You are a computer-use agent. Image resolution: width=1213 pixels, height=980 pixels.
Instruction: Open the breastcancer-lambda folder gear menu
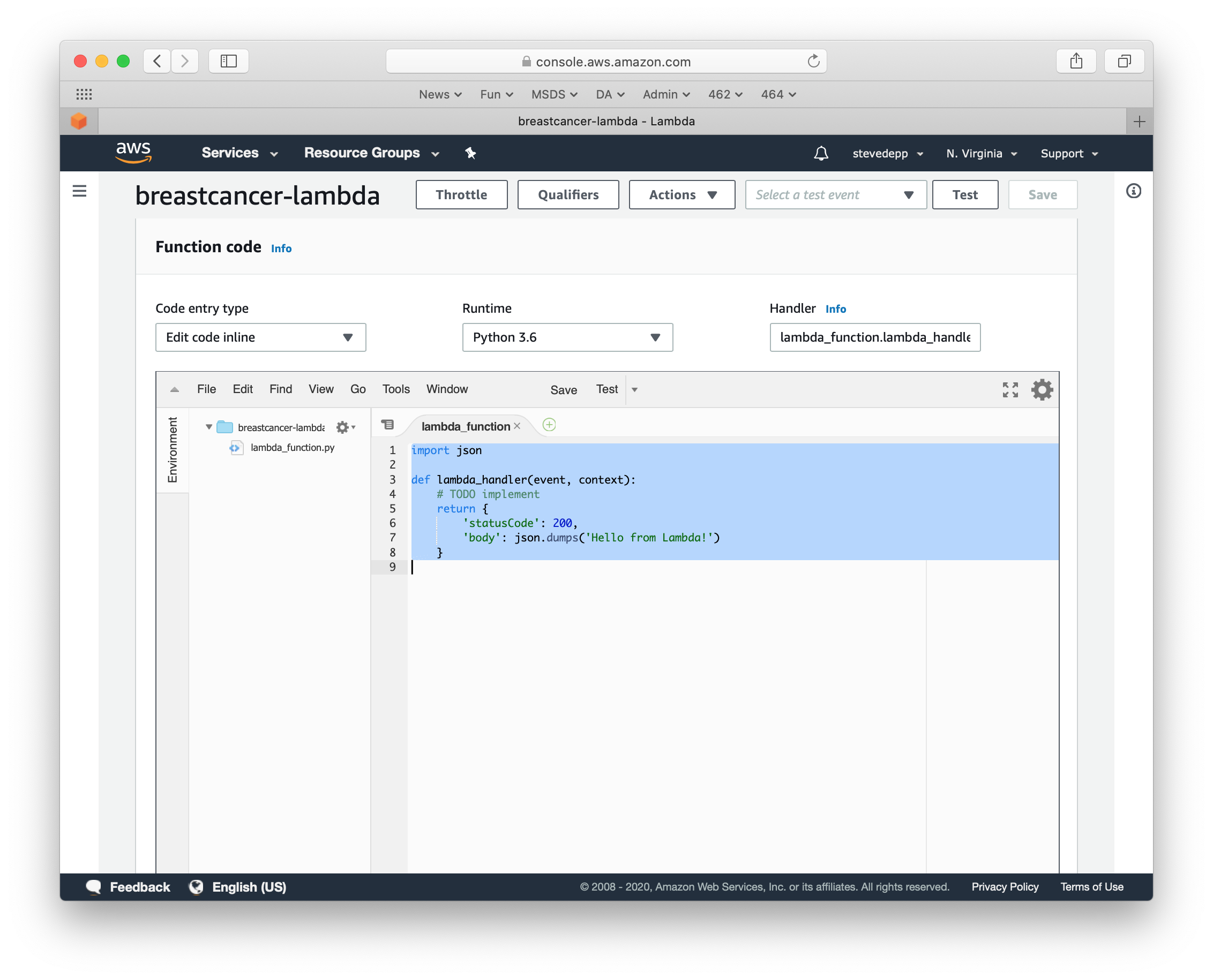pos(345,427)
